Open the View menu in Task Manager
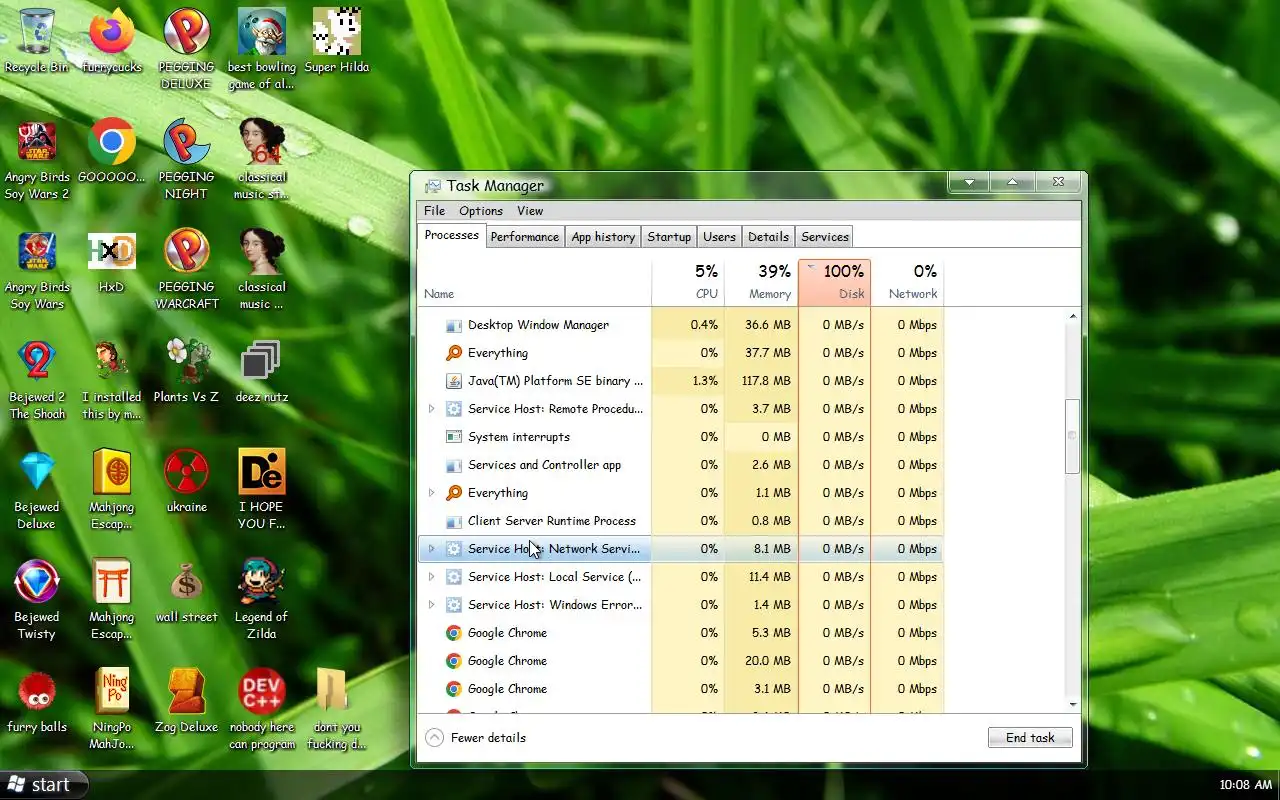Screen dimensions: 1280x800 pos(530,211)
